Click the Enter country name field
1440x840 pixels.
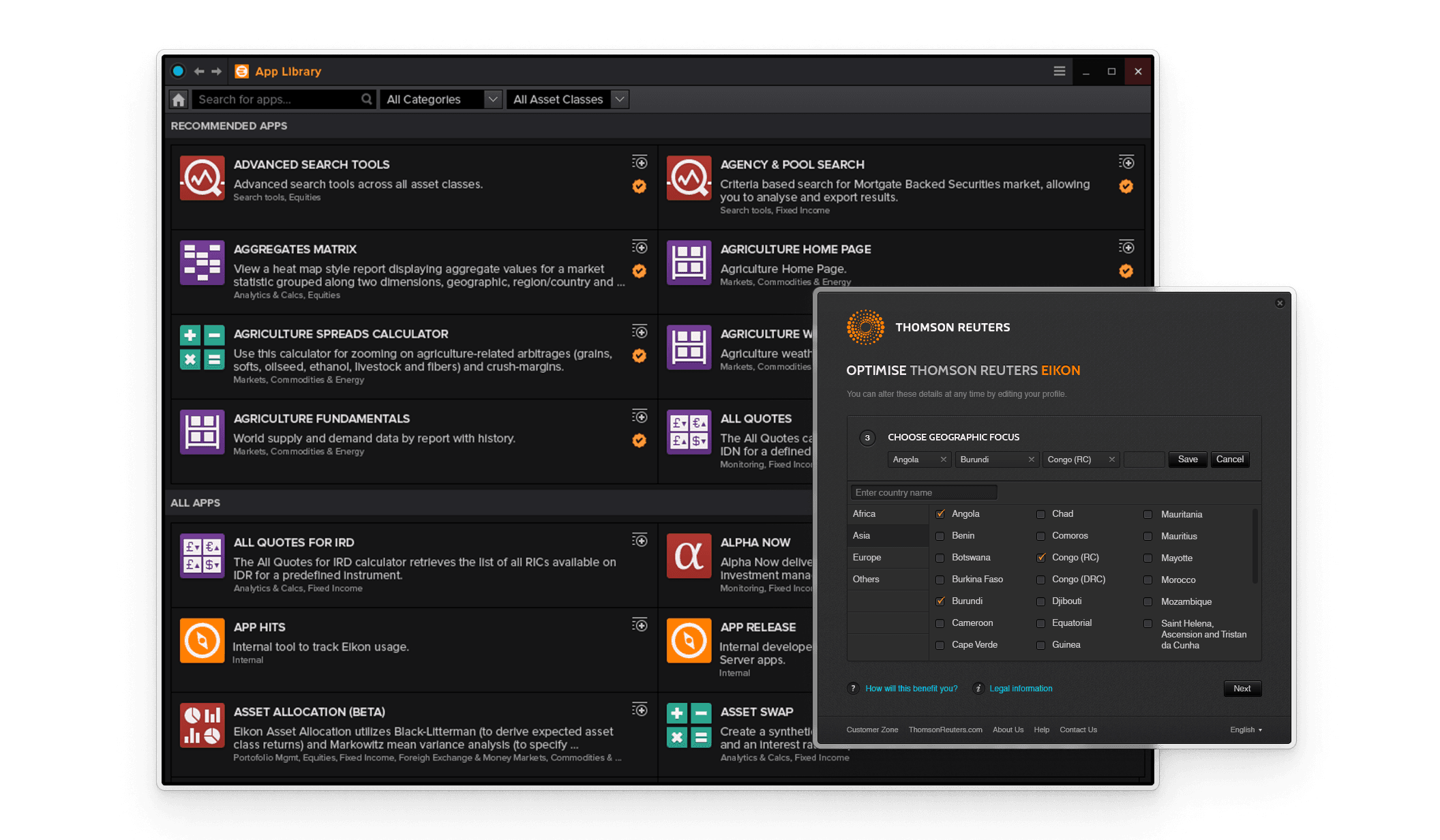pos(924,492)
